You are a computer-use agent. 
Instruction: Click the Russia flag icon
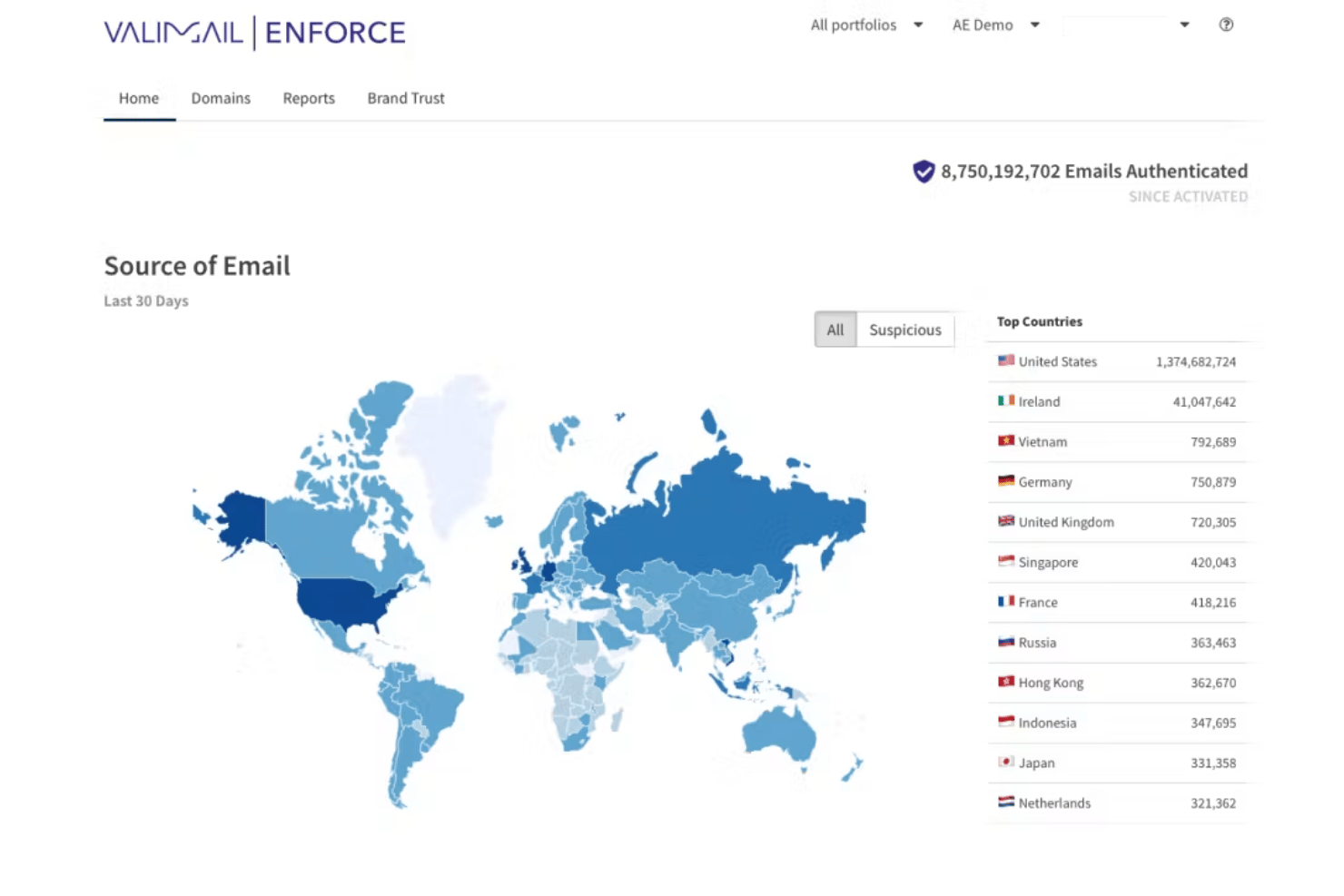1006,642
